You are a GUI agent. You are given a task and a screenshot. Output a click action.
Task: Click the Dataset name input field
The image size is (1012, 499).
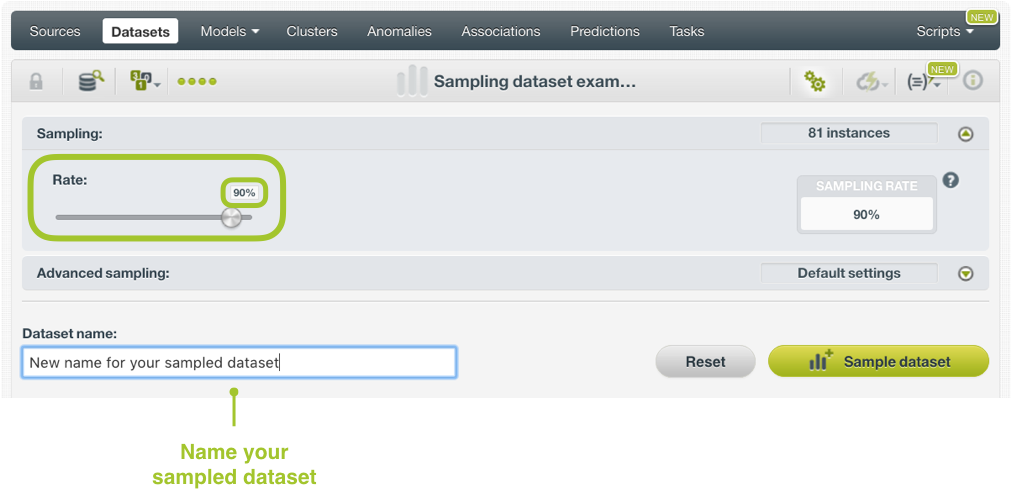(x=239, y=363)
